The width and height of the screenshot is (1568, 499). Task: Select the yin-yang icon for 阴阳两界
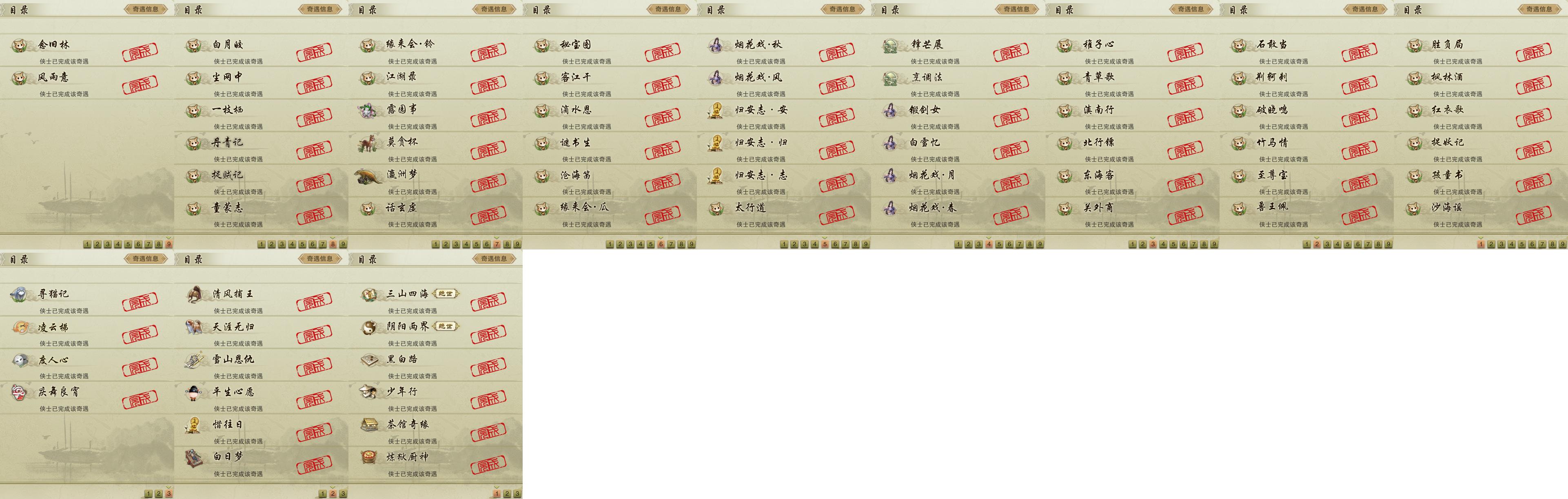(x=369, y=327)
